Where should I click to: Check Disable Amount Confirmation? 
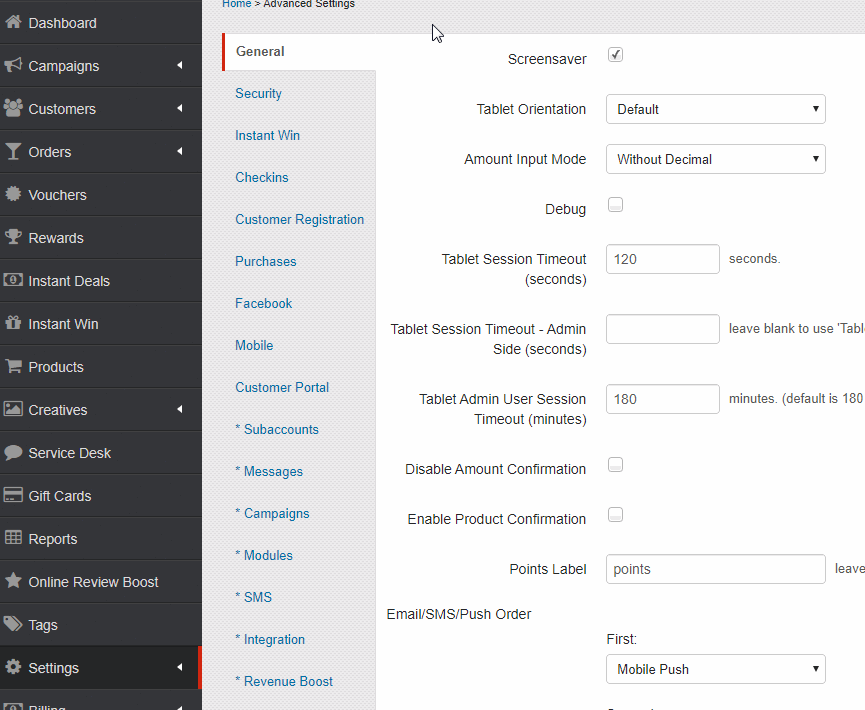click(x=615, y=464)
